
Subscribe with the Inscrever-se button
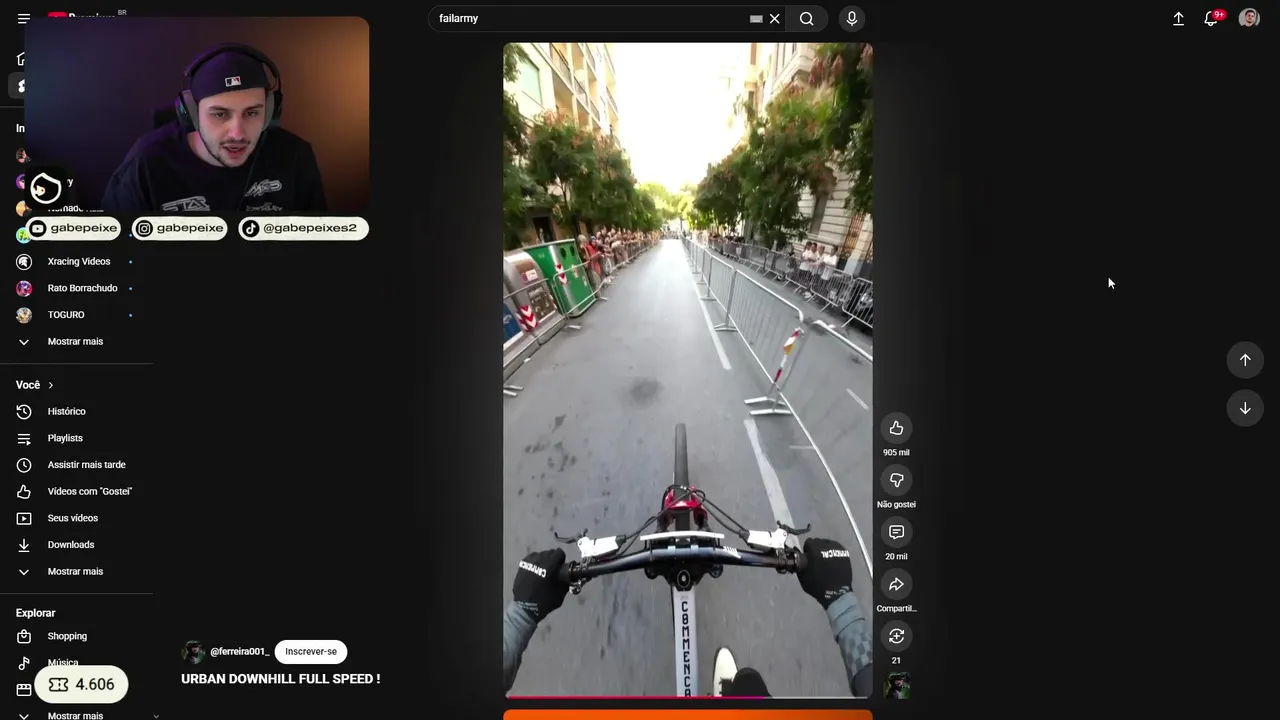coord(311,651)
